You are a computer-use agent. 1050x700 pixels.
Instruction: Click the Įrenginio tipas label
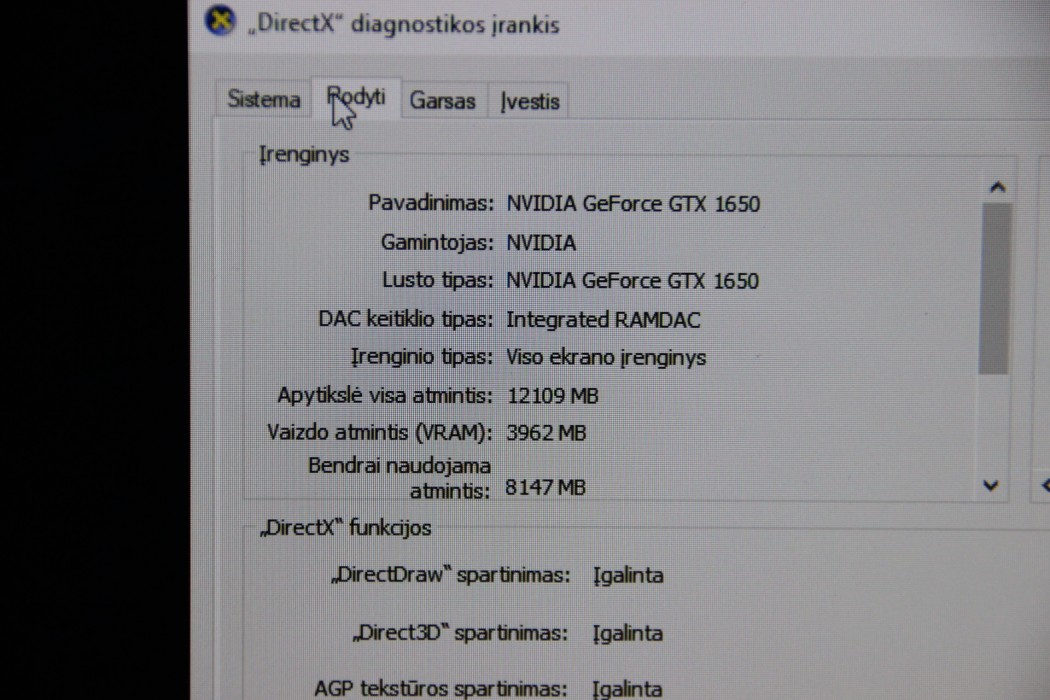[422, 357]
